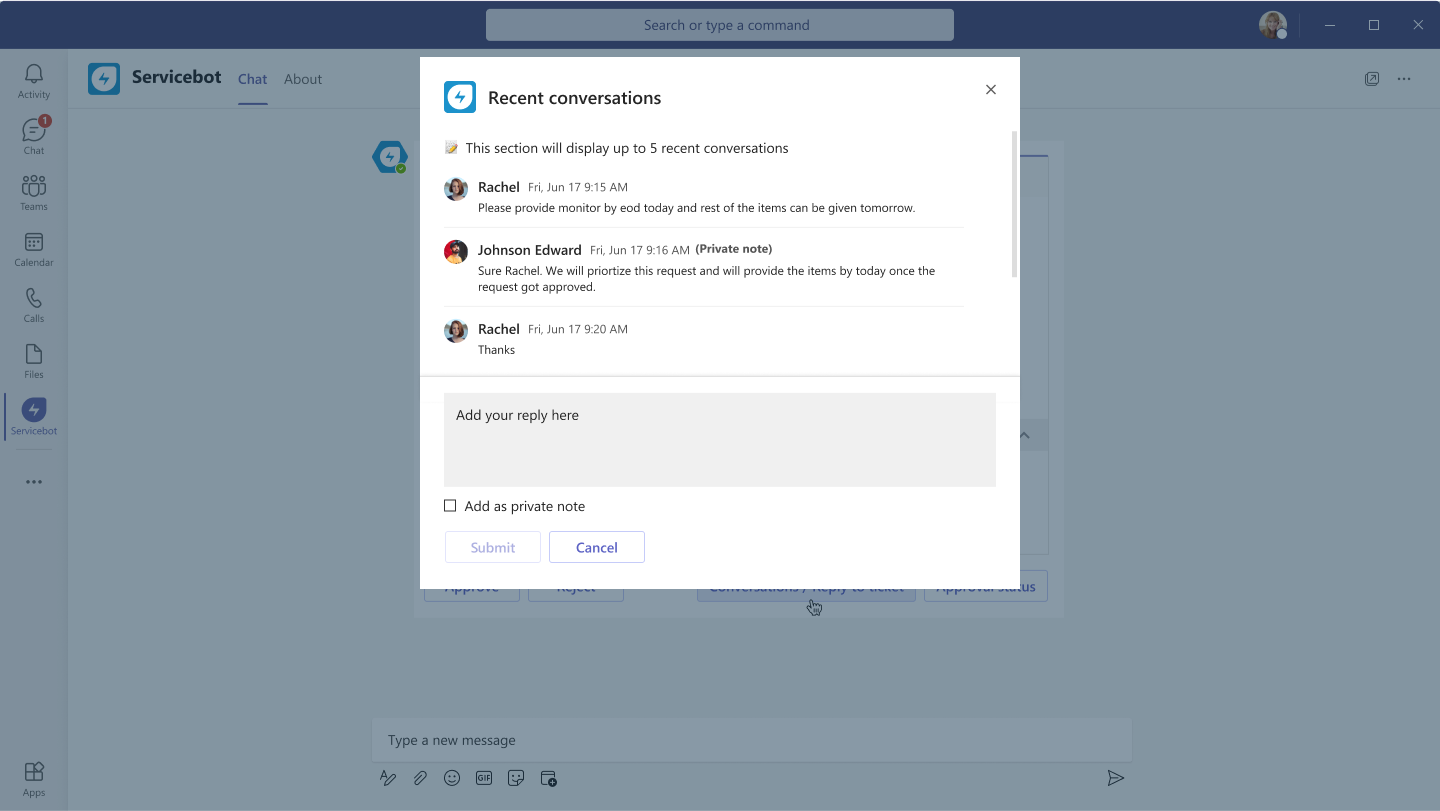
Task: Switch to the Chat tab
Action: coord(252,79)
